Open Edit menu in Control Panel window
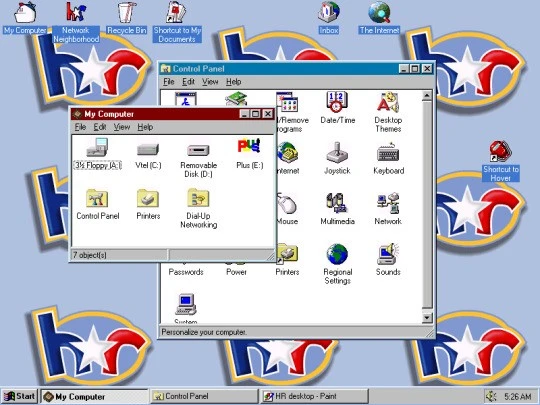The image size is (540, 405). point(188,82)
